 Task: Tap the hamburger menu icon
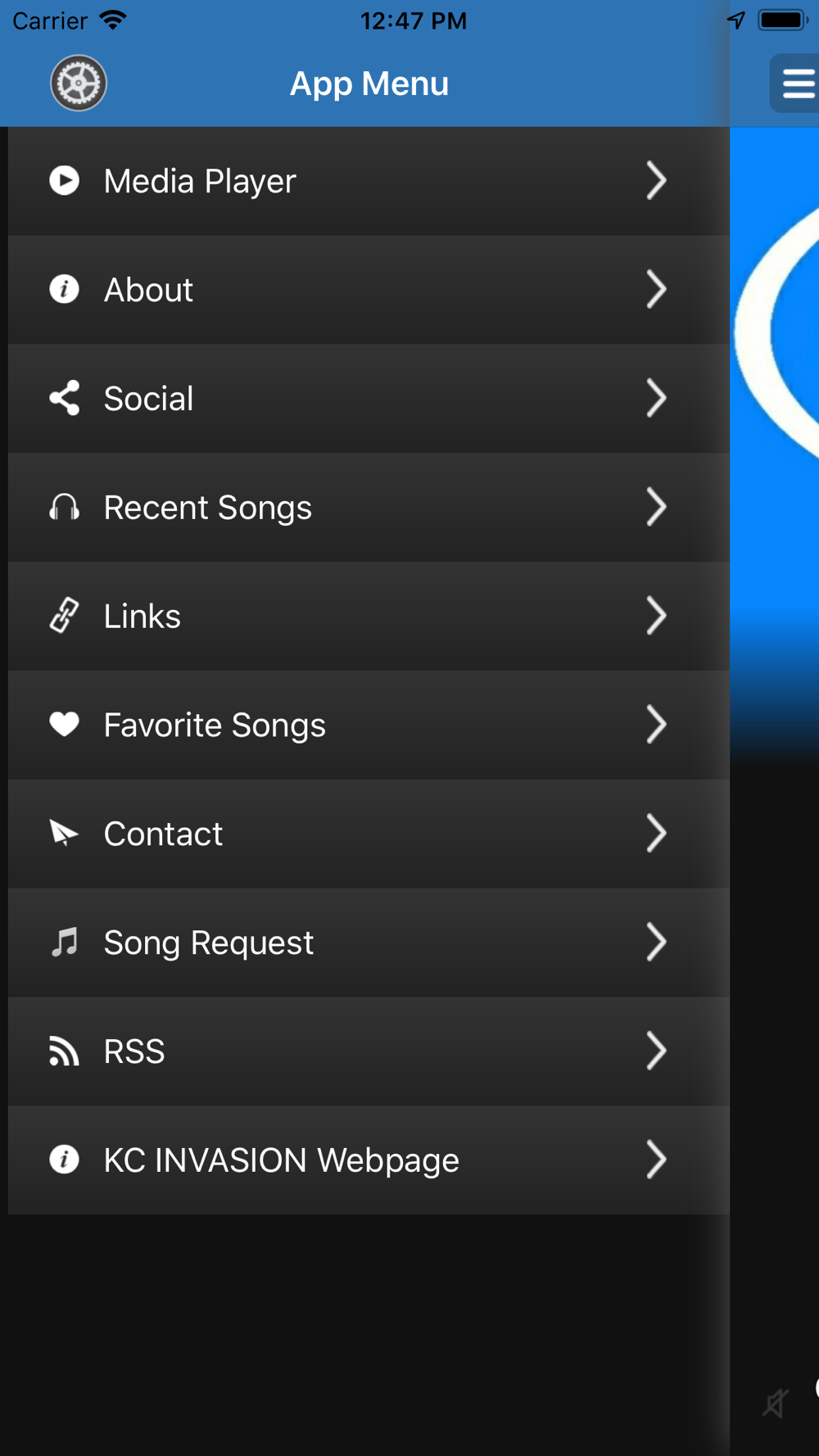(795, 84)
